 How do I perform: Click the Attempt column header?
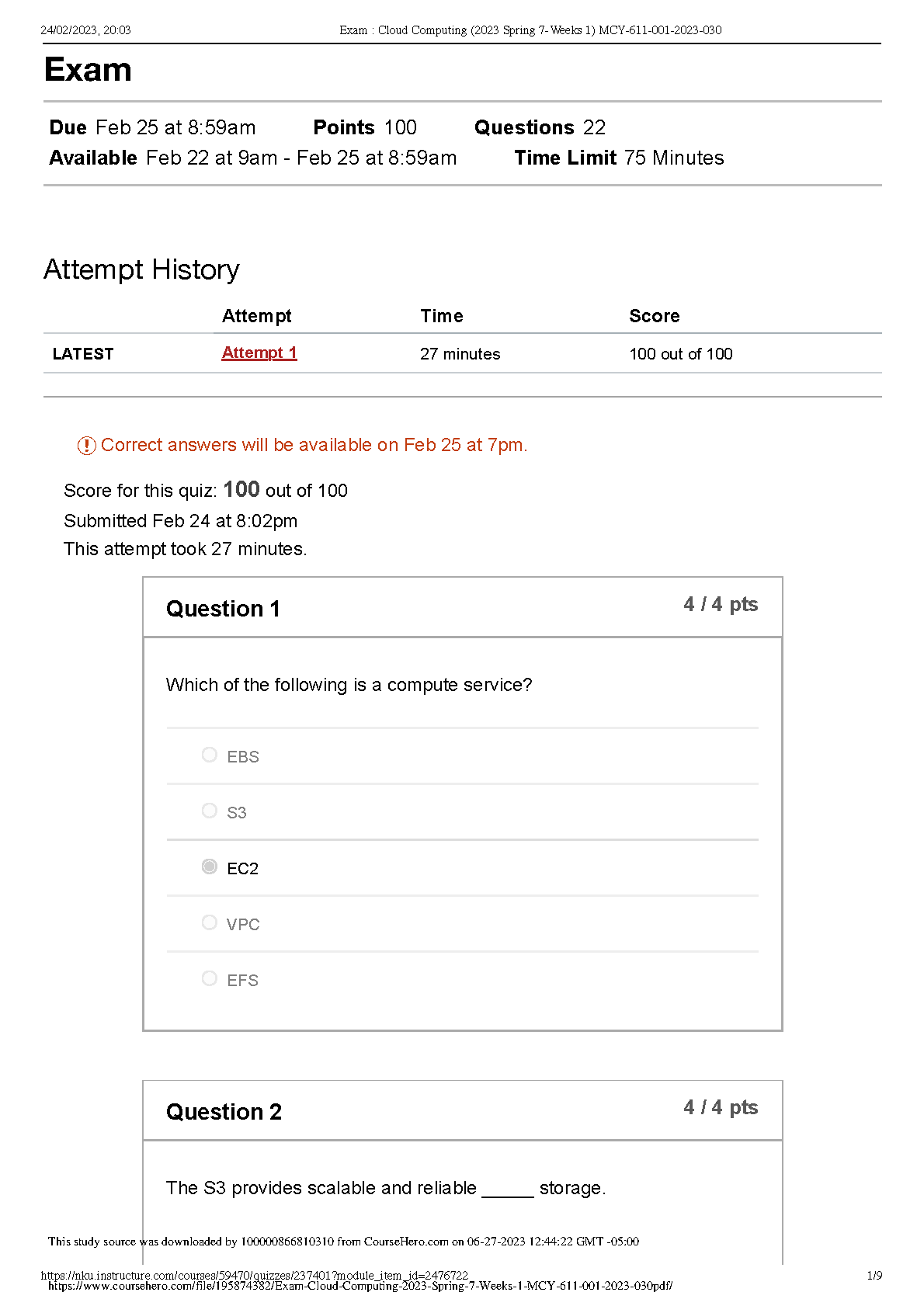pyautogui.click(x=256, y=316)
